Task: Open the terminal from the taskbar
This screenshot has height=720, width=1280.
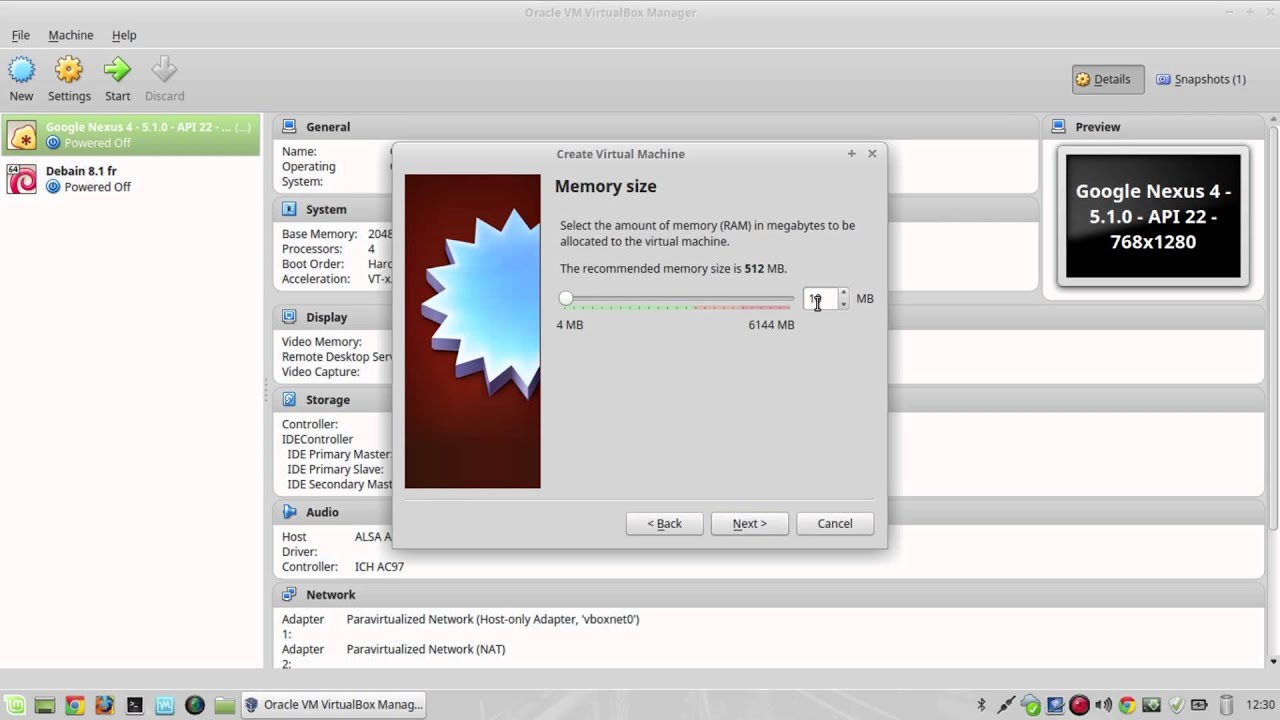Action: point(135,705)
